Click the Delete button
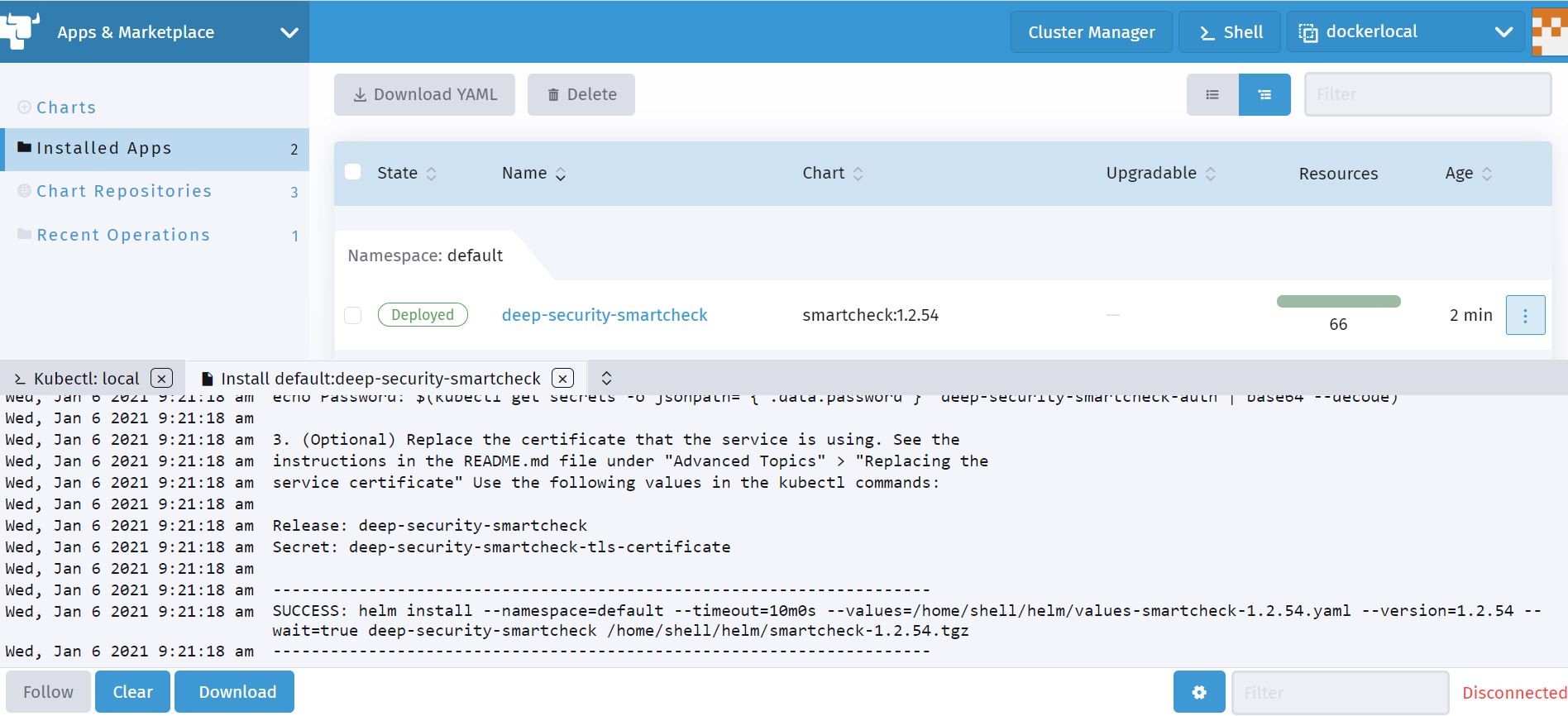The image size is (1568, 716). [581, 94]
